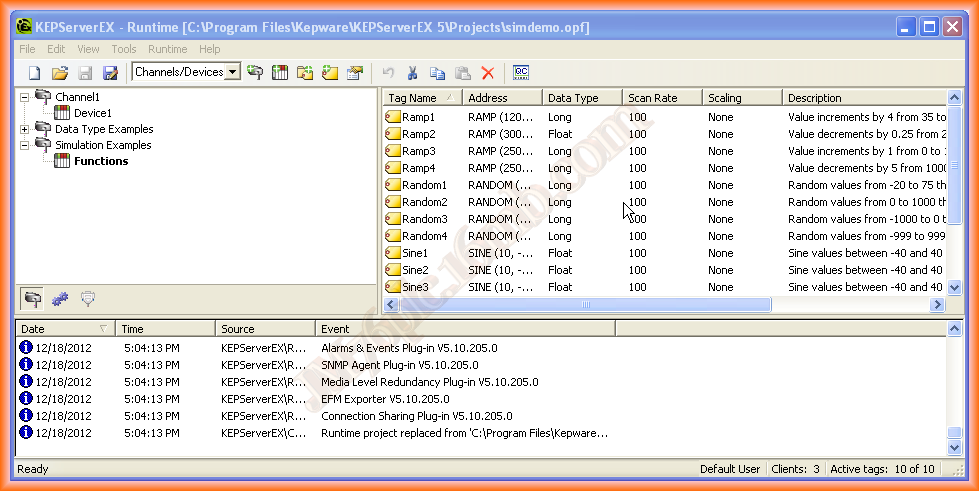Click the New Project toolbar icon
The height and width of the screenshot is (491, 979).
click(x=34, y=72)
